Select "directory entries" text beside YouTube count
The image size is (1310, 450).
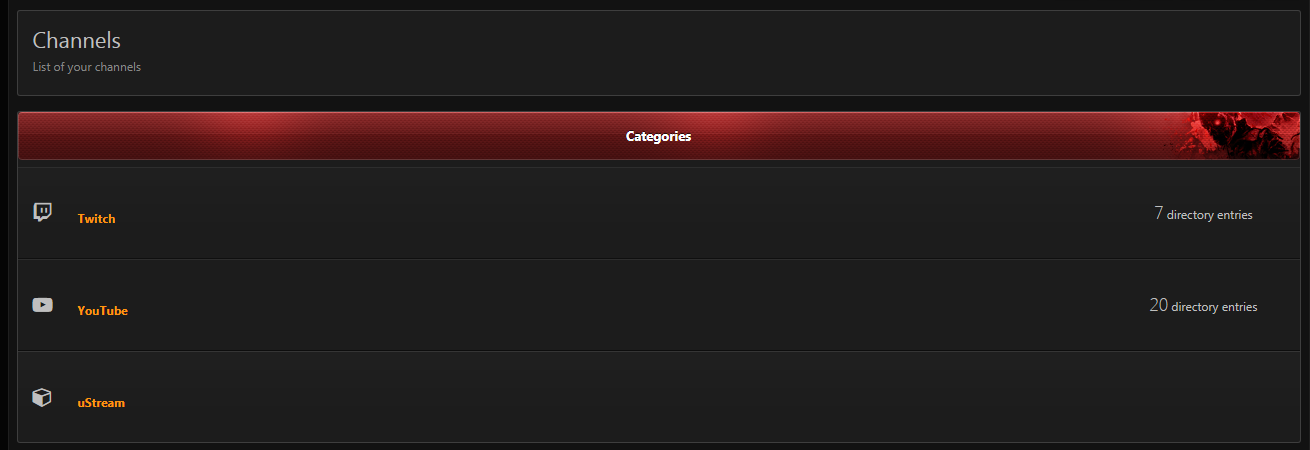coord(1214,307)
